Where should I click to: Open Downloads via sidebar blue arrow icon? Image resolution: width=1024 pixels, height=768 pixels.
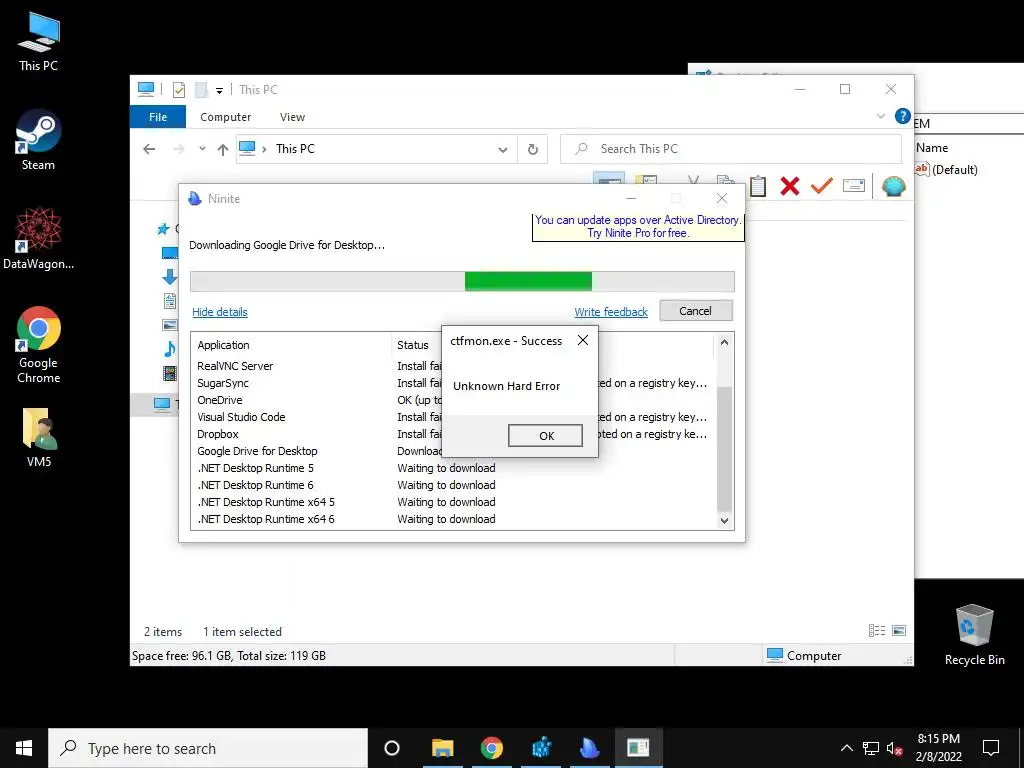[x=170, y=276]
